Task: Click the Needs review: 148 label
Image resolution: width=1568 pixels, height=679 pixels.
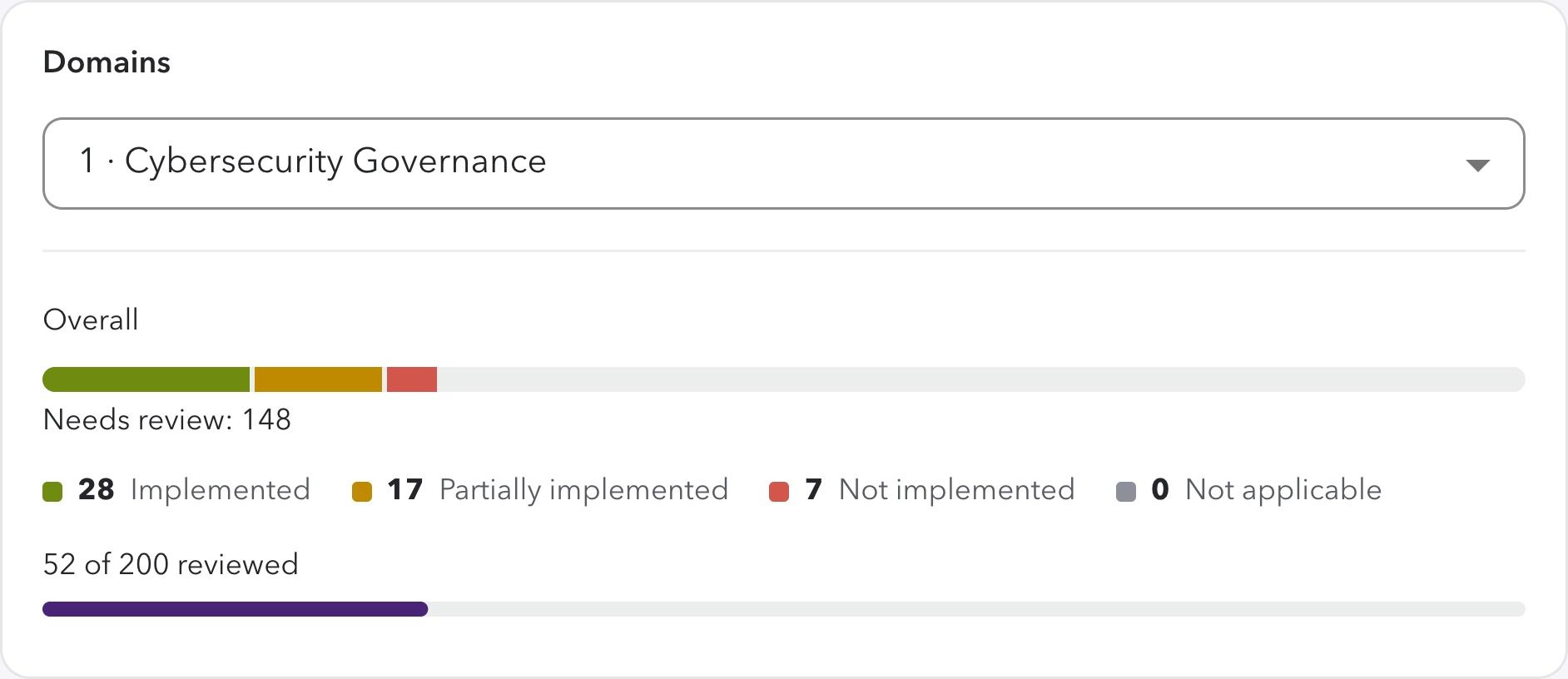Action: (x=167, y=419)
